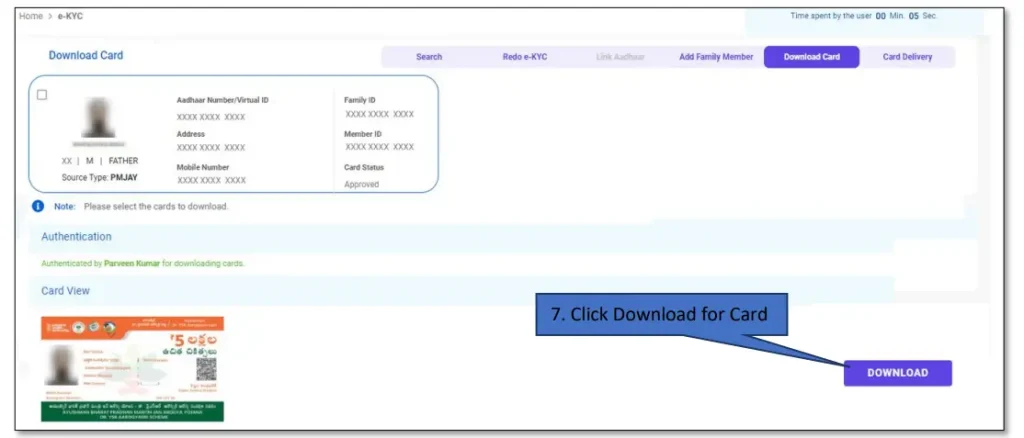Click the Approved card status

pyautogui.click(x=361, y=184)
